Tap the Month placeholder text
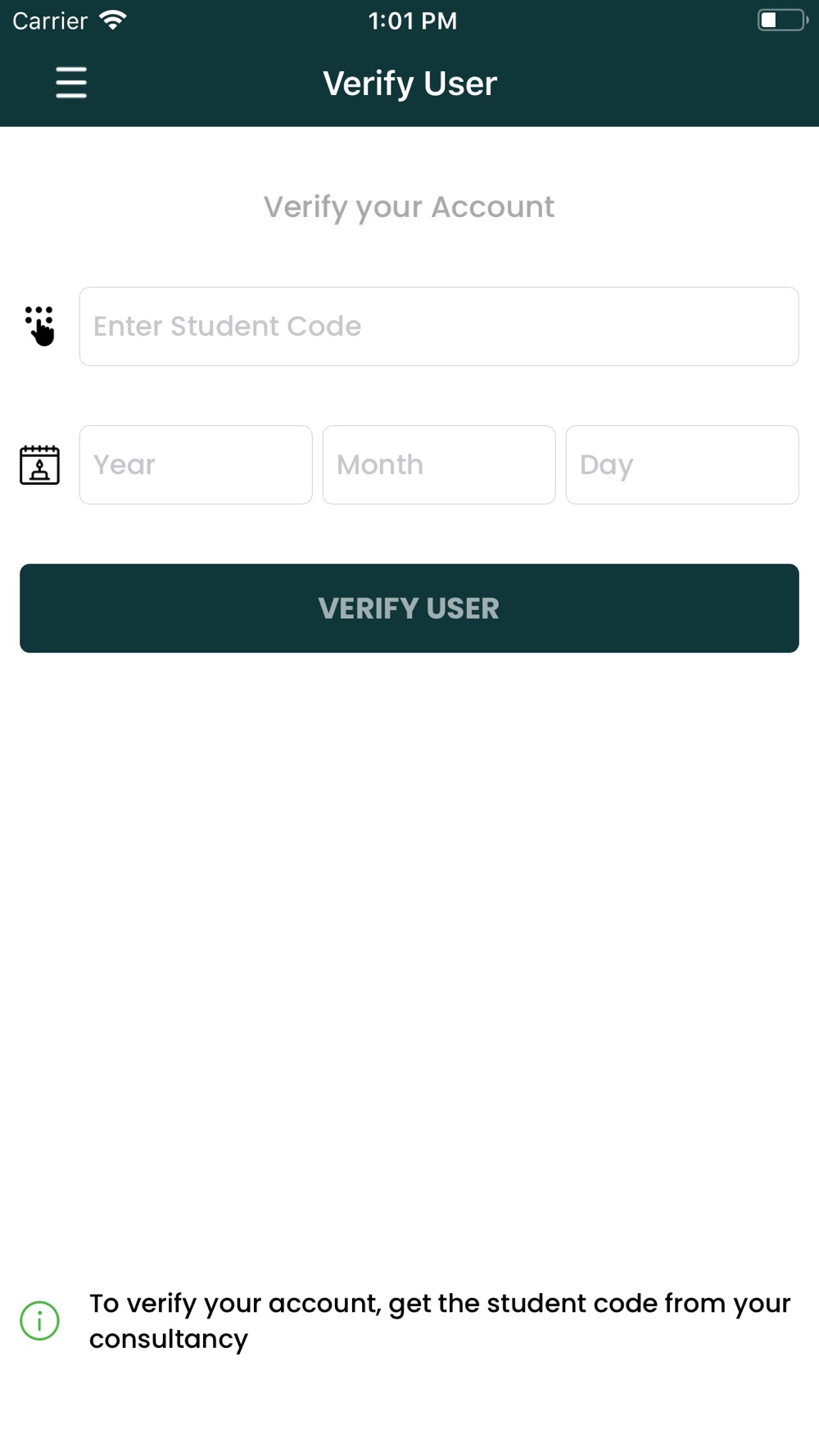 click(380, 465)
